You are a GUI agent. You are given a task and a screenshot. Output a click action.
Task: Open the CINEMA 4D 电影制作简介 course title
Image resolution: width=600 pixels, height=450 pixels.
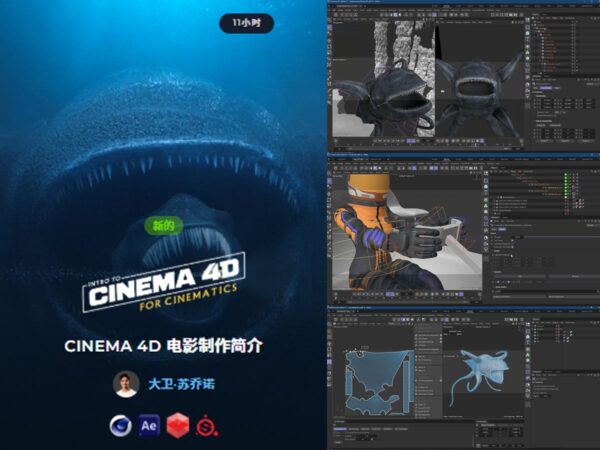coord(163,346)
